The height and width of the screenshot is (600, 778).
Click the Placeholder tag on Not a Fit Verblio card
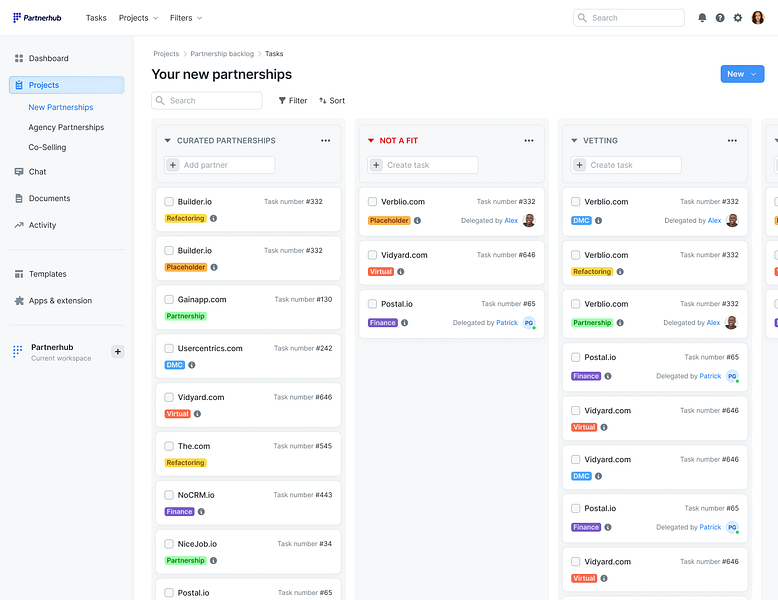point(389,220)
